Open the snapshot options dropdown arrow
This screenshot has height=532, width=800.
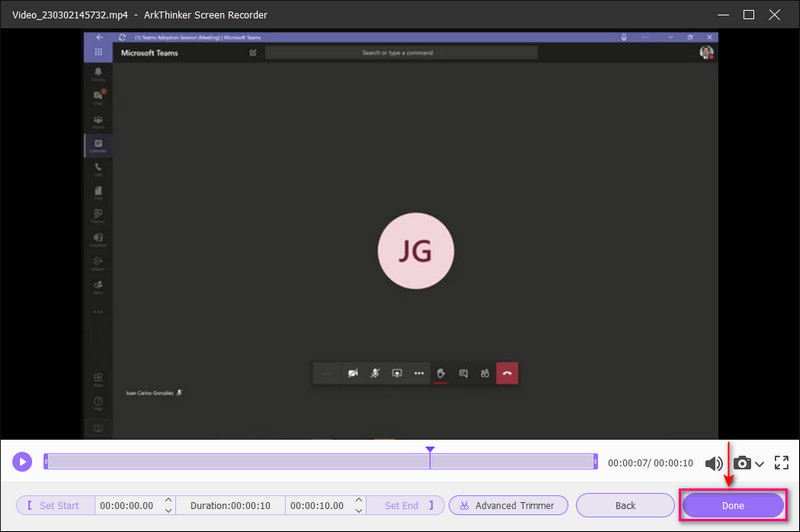pos(759,464)
